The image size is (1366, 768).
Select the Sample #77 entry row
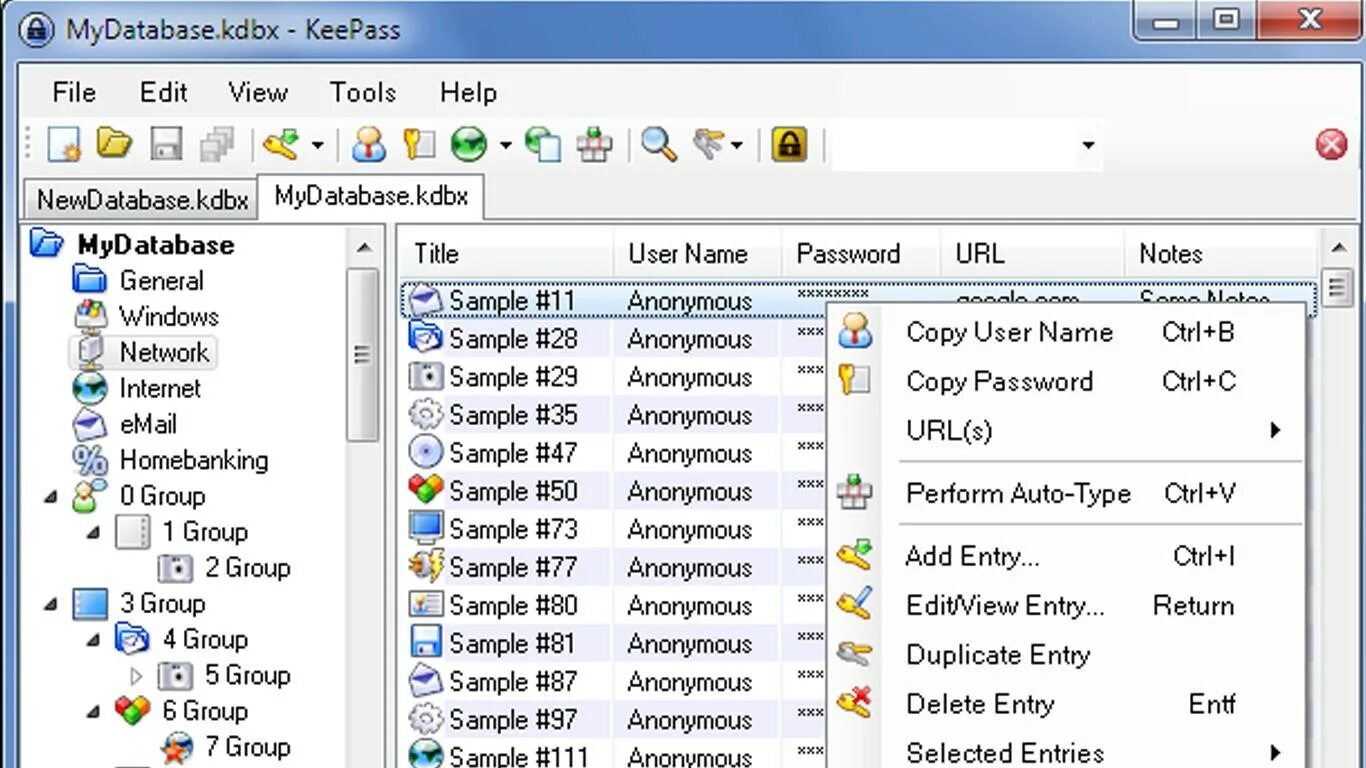click(x=614, y=567)
